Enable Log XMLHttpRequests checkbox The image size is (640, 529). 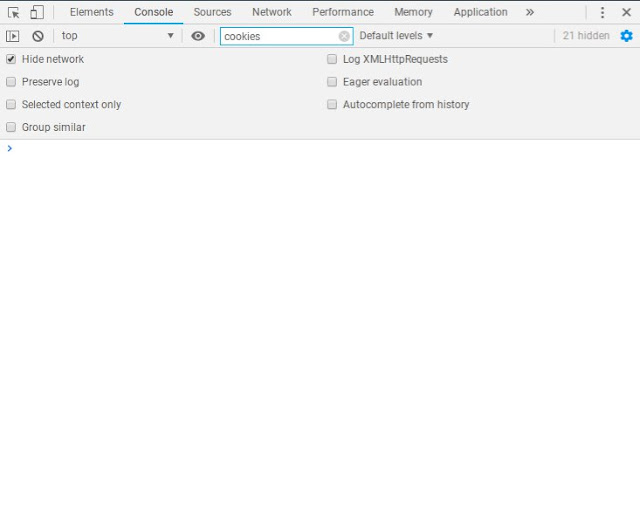point(333,59)
